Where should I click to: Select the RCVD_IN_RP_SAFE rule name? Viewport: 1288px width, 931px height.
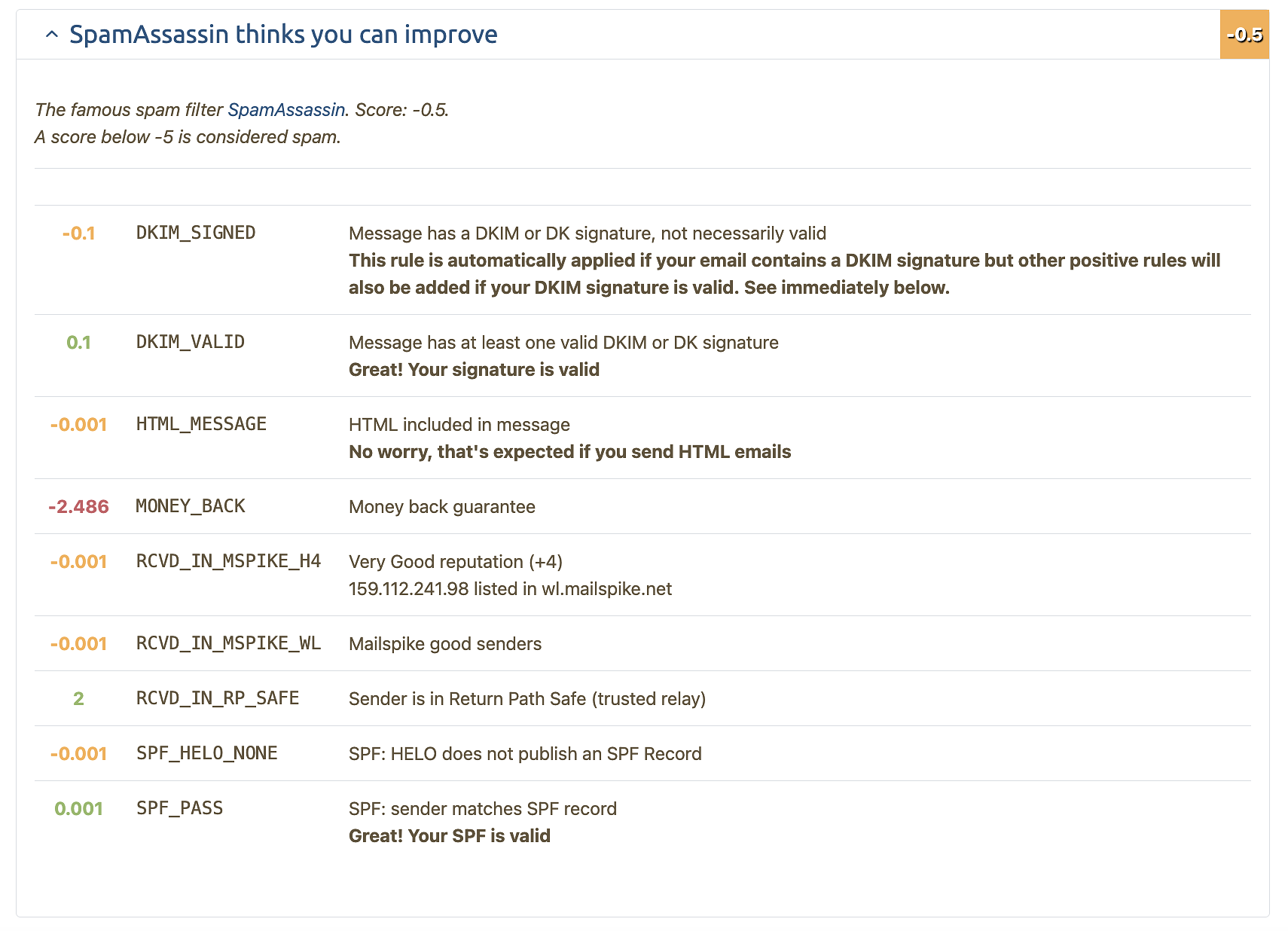pos(218,698)
